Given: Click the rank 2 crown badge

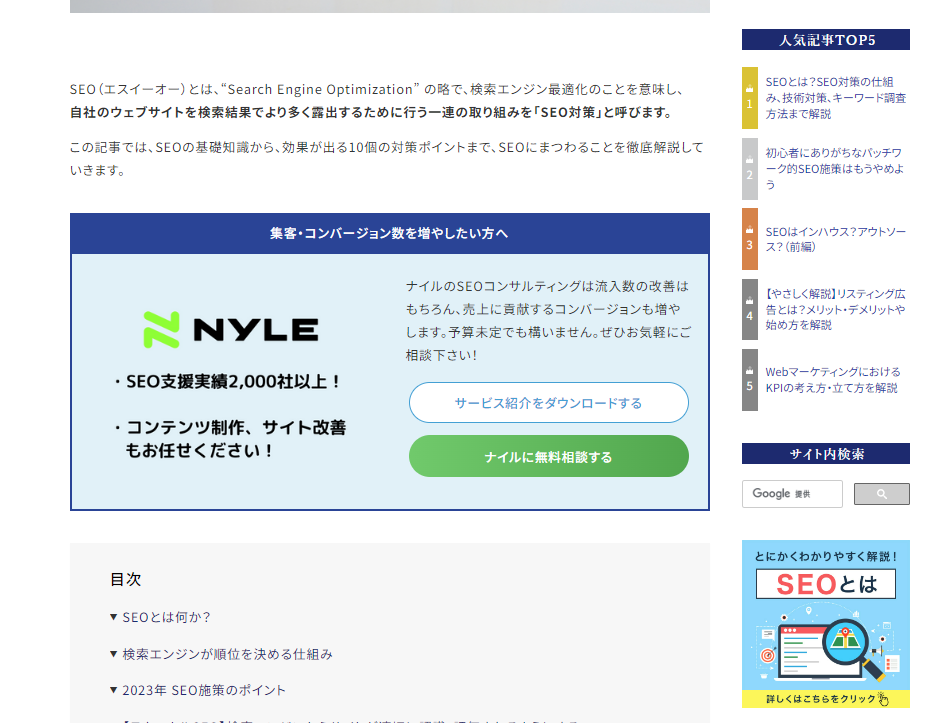Looking at the screenshot, I should (749, 169).
